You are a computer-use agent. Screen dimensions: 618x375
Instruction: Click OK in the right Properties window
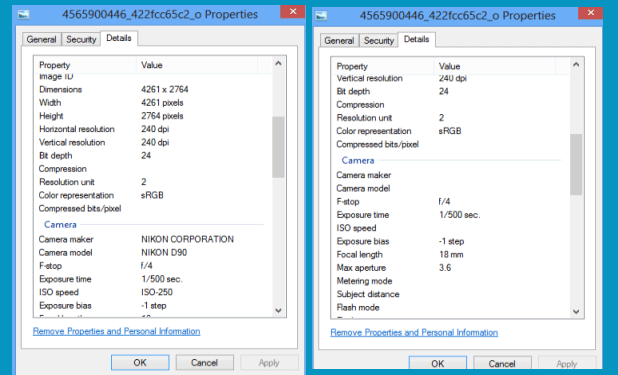point(437,364)
